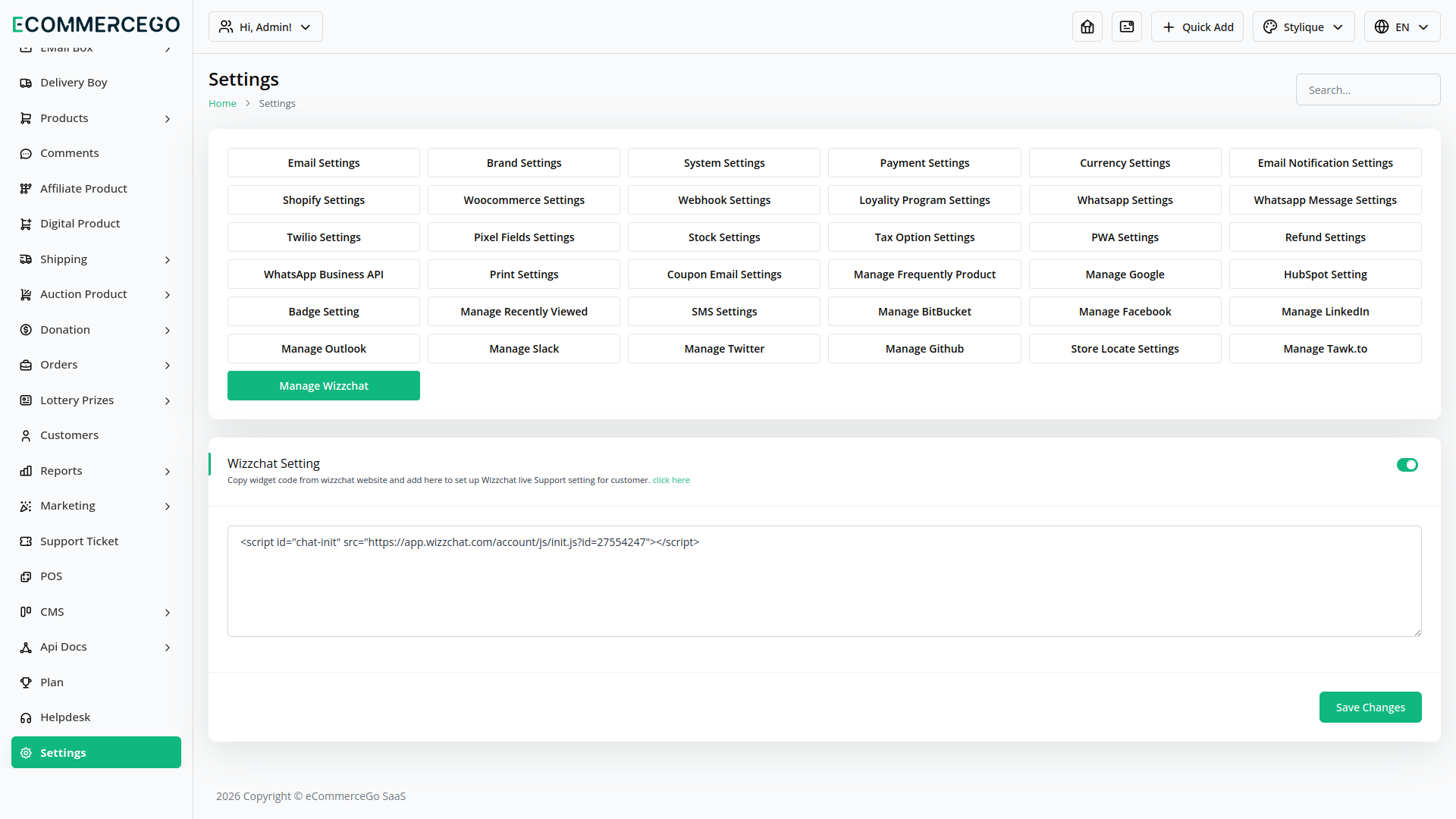Expand the Products submenu chevron
Screen dimensions: 1456x819
coord(168,119)
